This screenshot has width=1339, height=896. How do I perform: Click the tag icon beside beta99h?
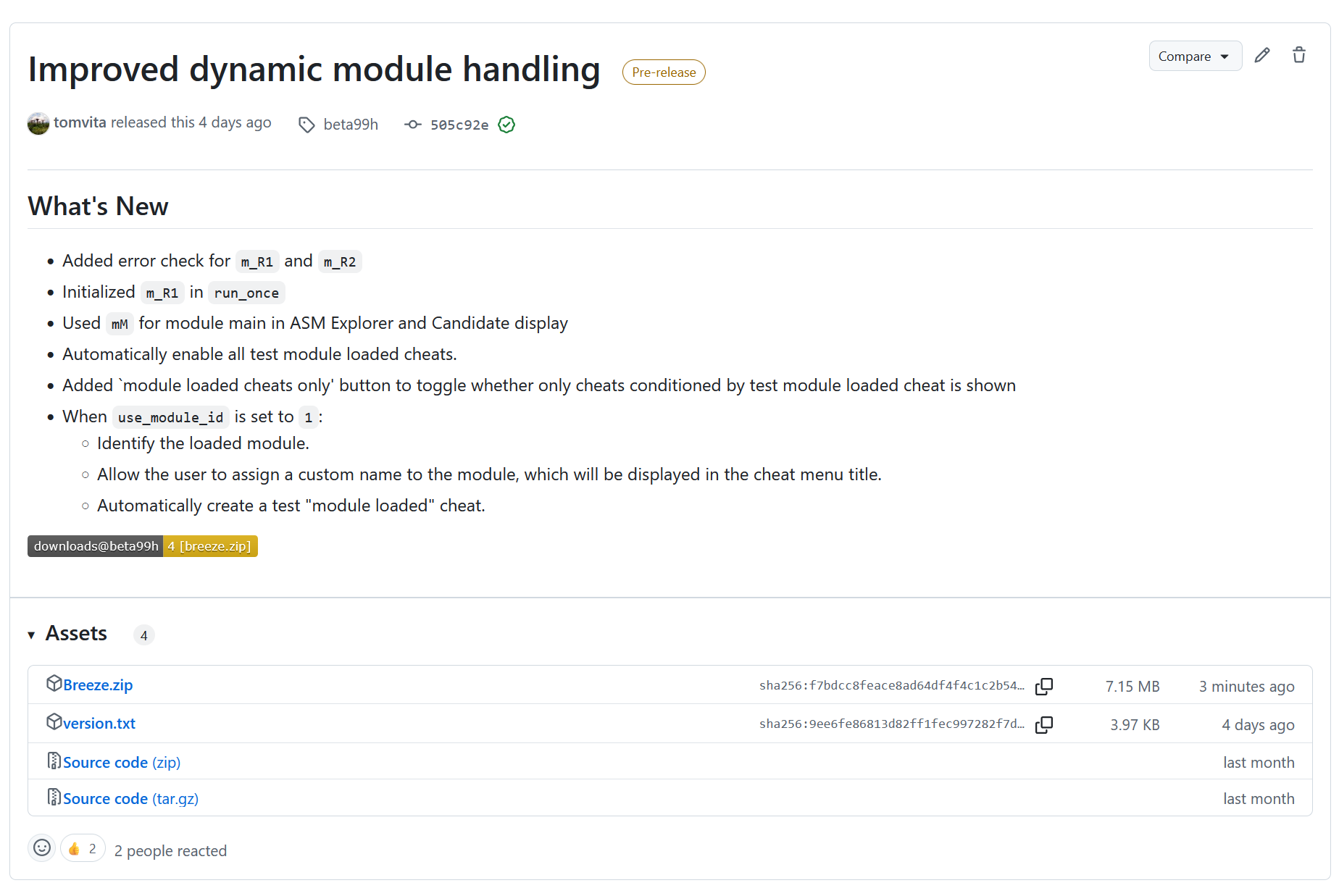tap(306, 125)
